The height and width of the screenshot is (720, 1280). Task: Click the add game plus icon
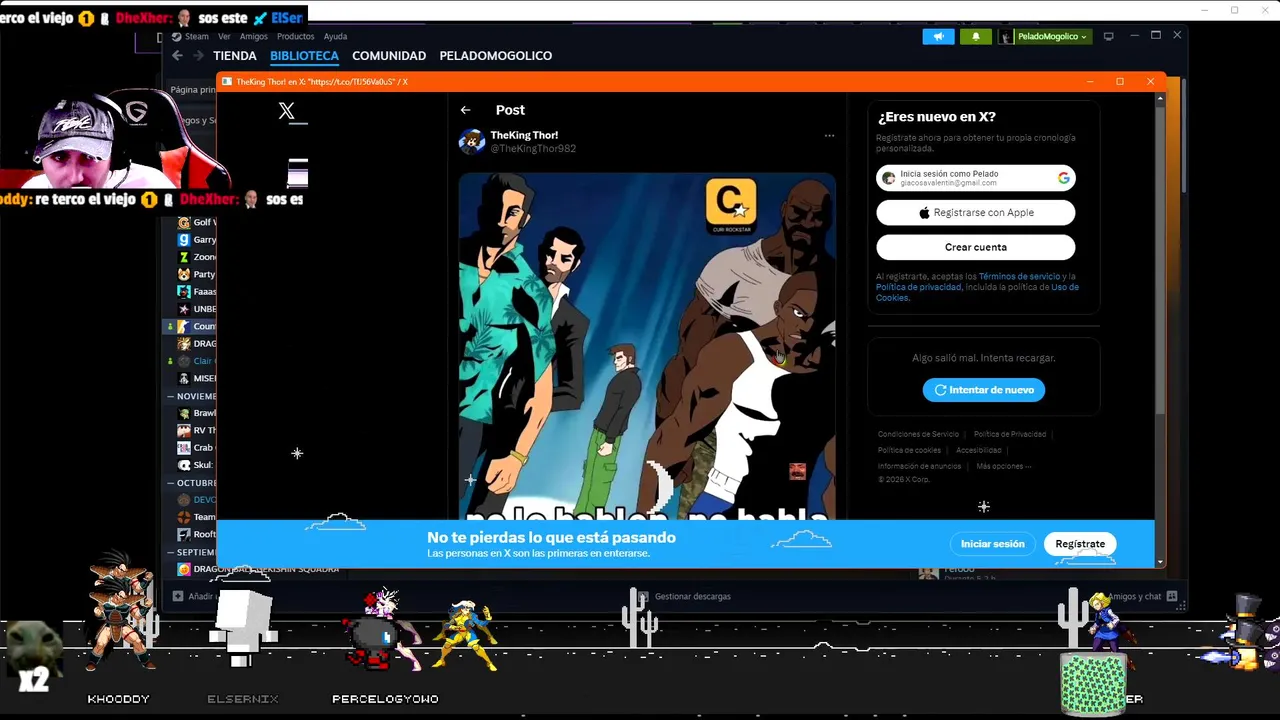point(178,596)
